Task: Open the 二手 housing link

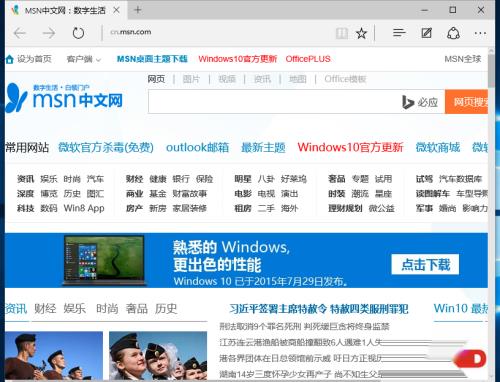Action: click(266, 208)
